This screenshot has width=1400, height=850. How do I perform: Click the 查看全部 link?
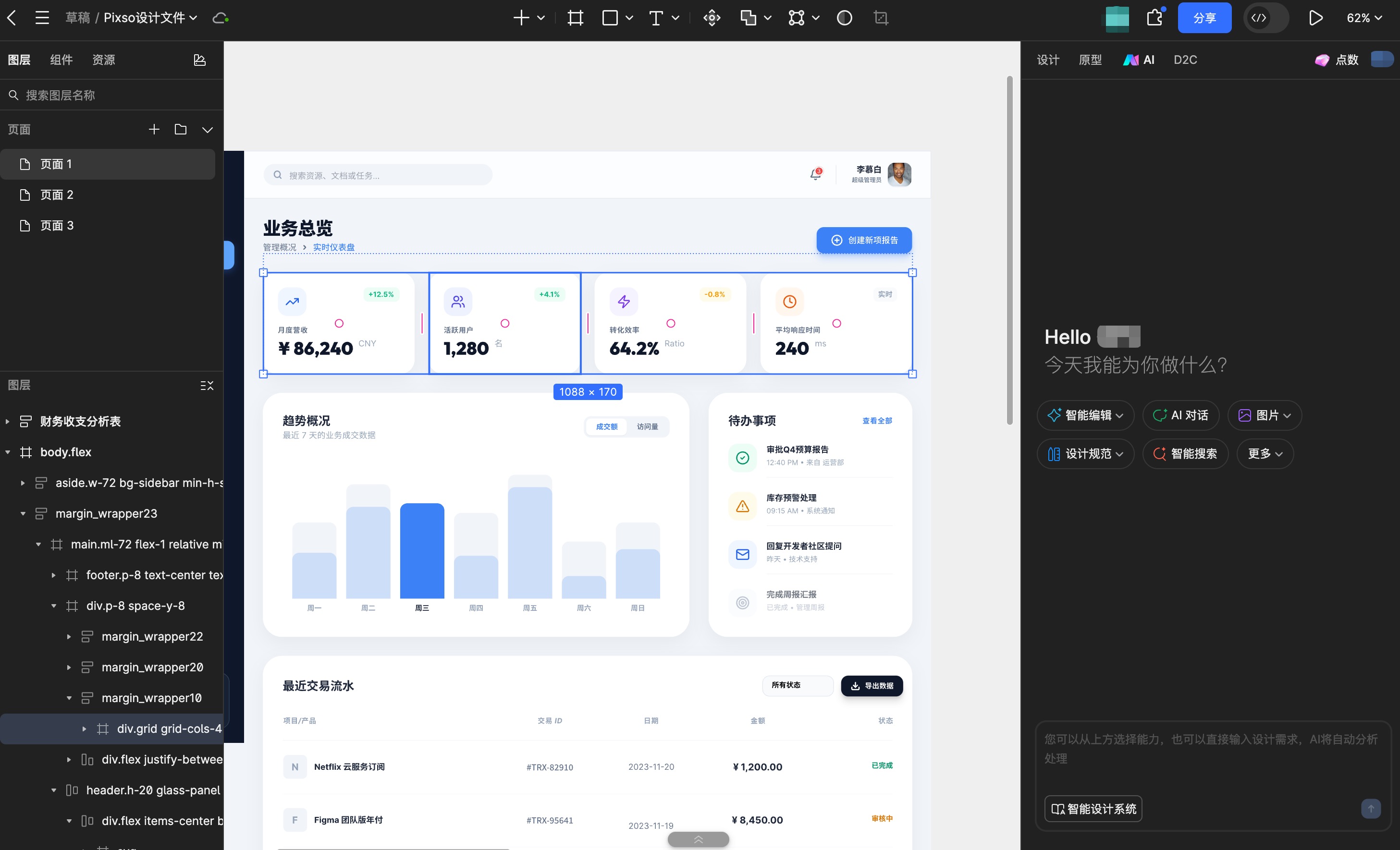(877, 421)
